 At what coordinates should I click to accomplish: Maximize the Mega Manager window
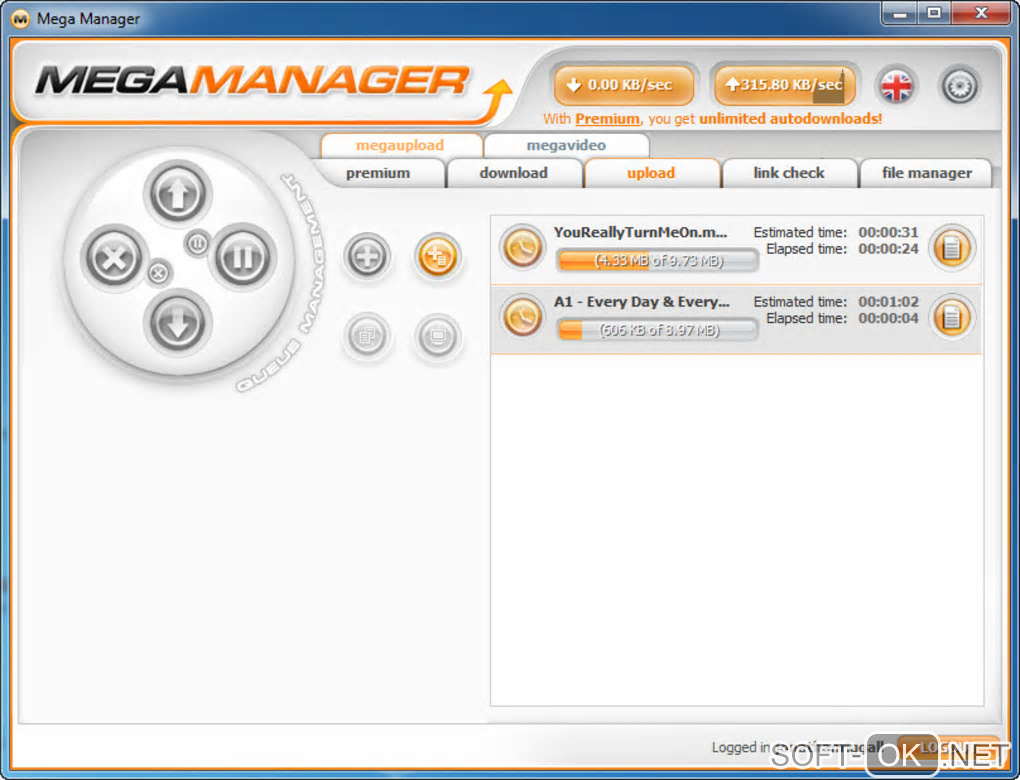click(x=933, y=13)
